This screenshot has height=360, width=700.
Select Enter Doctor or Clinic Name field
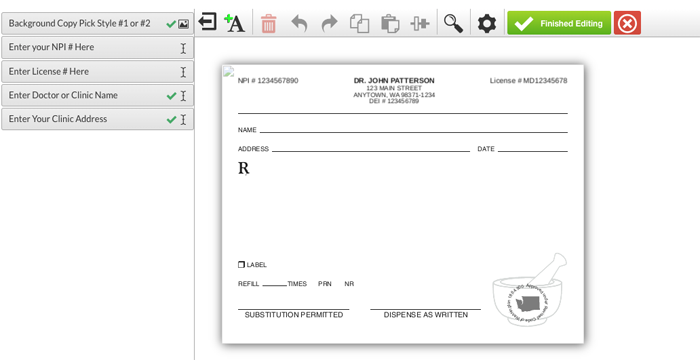tap(97, 95)
